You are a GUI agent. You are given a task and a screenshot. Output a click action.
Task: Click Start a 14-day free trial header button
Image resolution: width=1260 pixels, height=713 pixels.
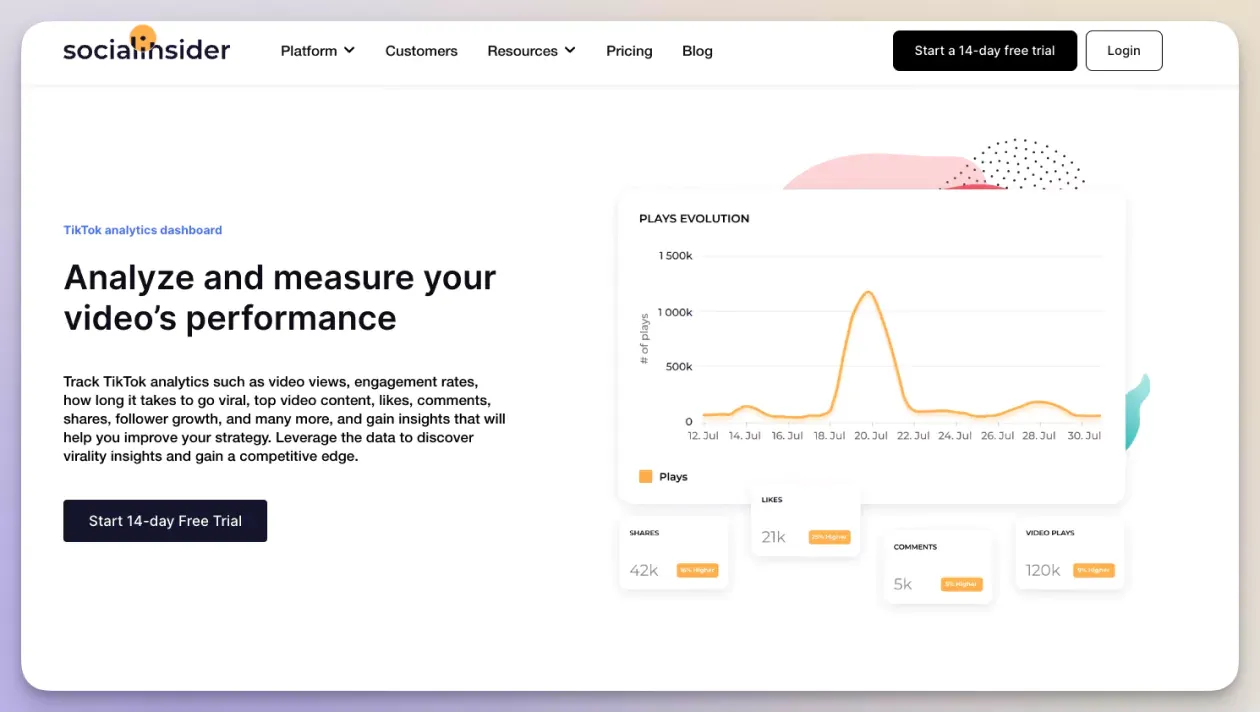[985, 51]
